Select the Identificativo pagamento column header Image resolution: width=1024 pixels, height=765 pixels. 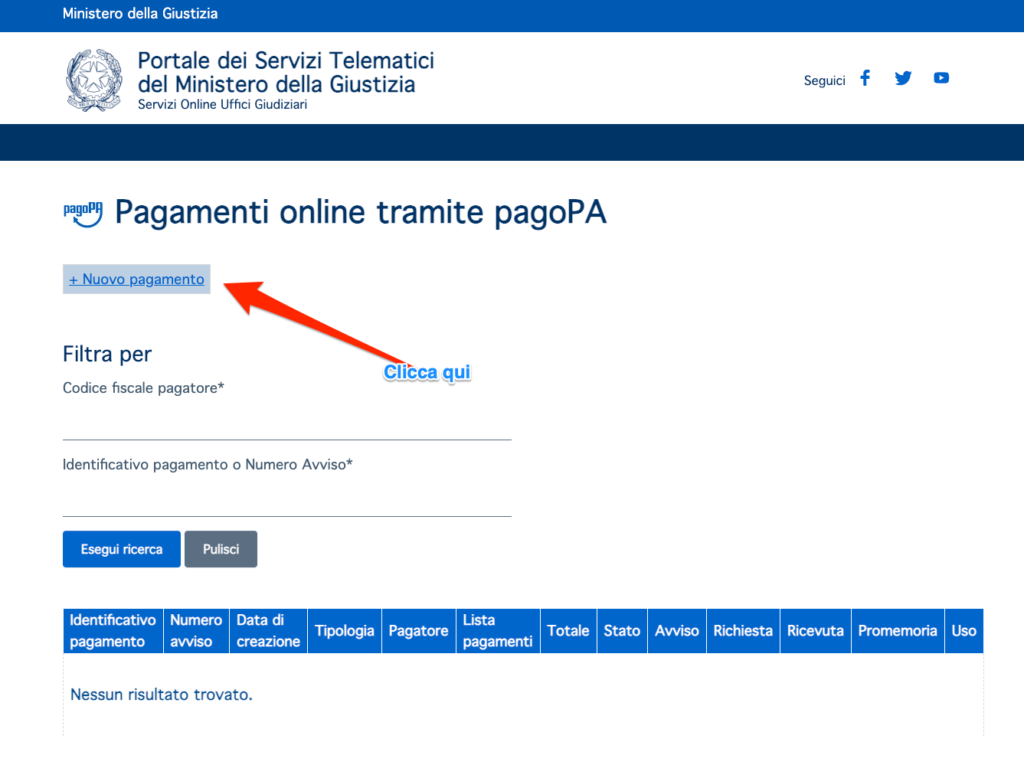(x=113, y=631)
